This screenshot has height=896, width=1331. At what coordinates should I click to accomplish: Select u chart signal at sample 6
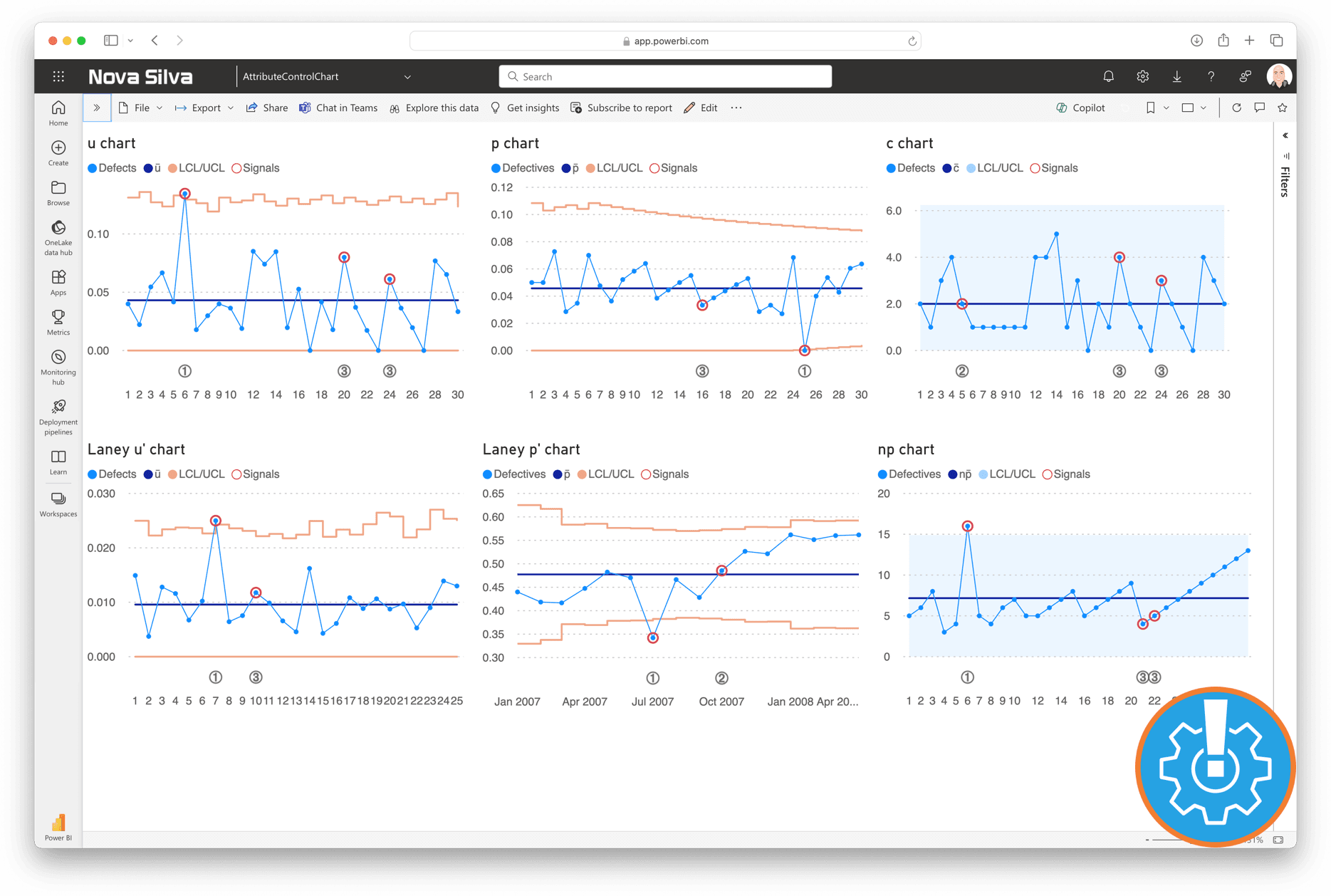(x=184, y=194)
